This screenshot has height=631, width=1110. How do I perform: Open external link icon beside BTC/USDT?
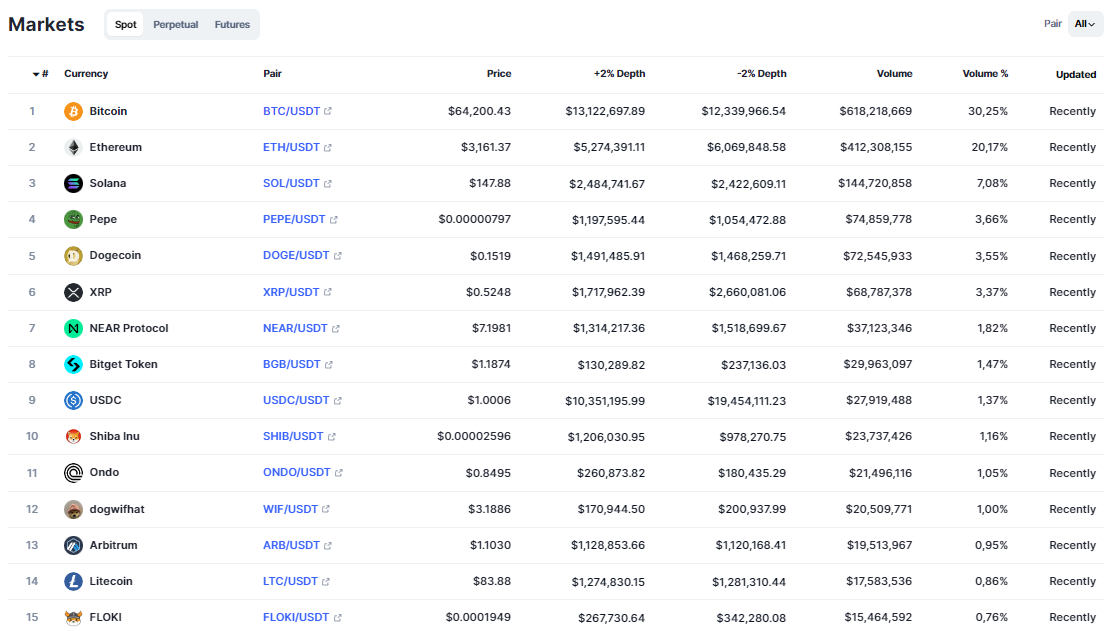pyautogui.click(x=328, y=111)
